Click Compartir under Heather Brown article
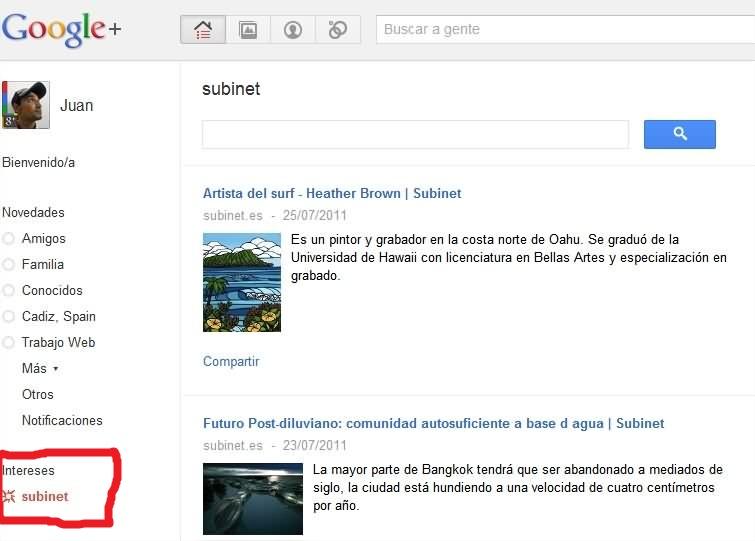This screenshot has width=755, height=541. tap(231, 361)
